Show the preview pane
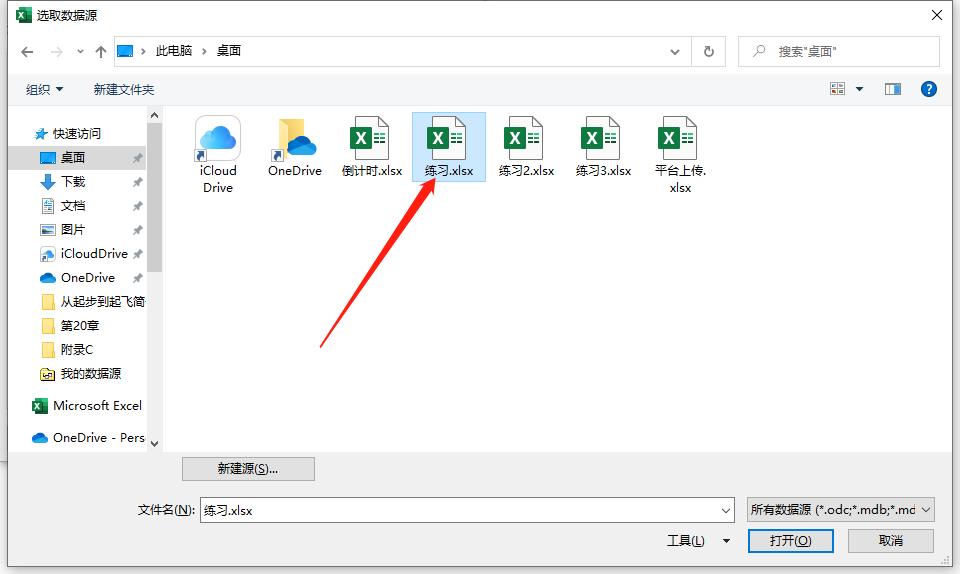The height and width of the screenshot is (574, 960). (893, 89)
